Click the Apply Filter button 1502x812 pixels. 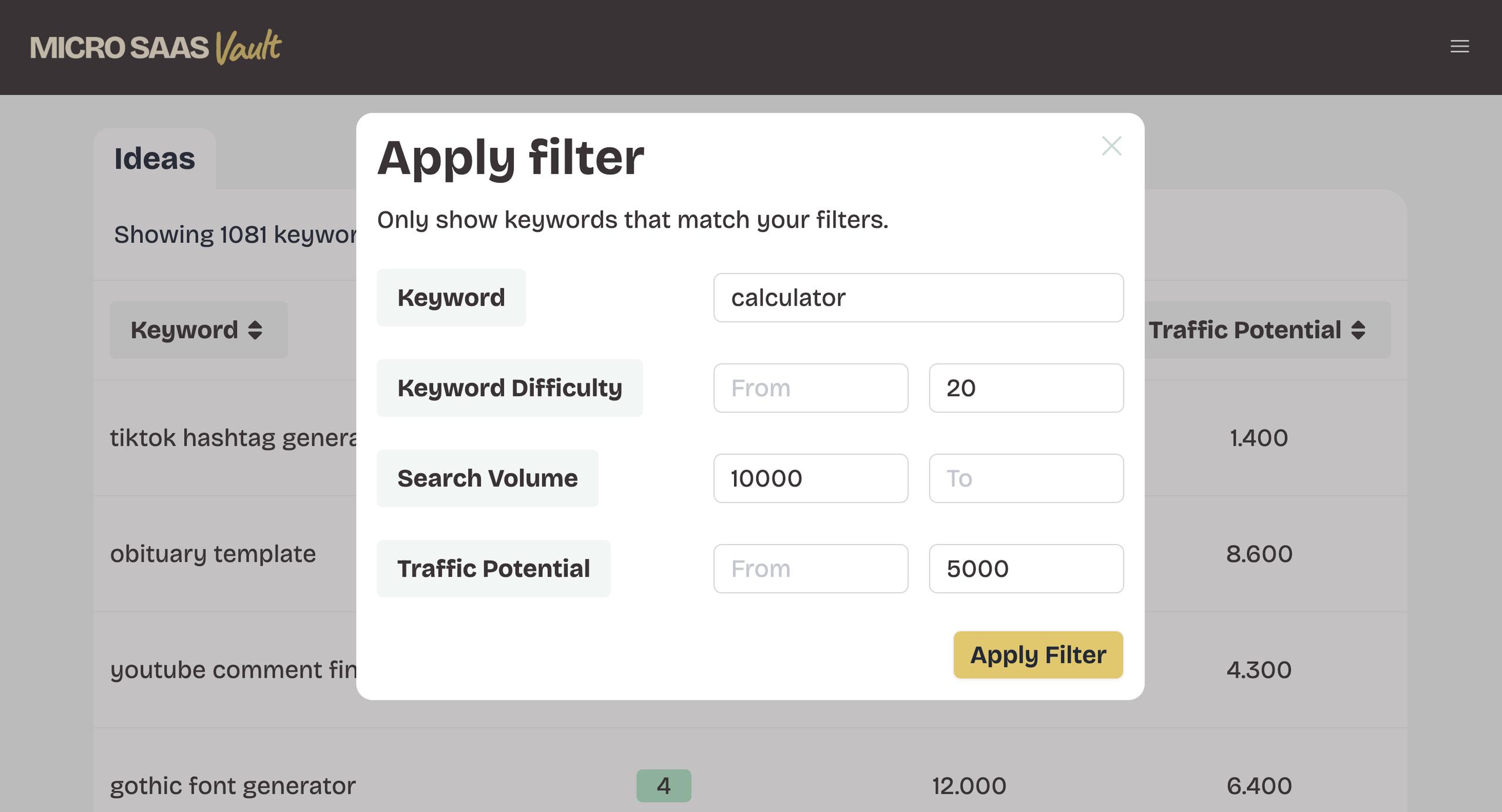click(x=1037, y=655)
